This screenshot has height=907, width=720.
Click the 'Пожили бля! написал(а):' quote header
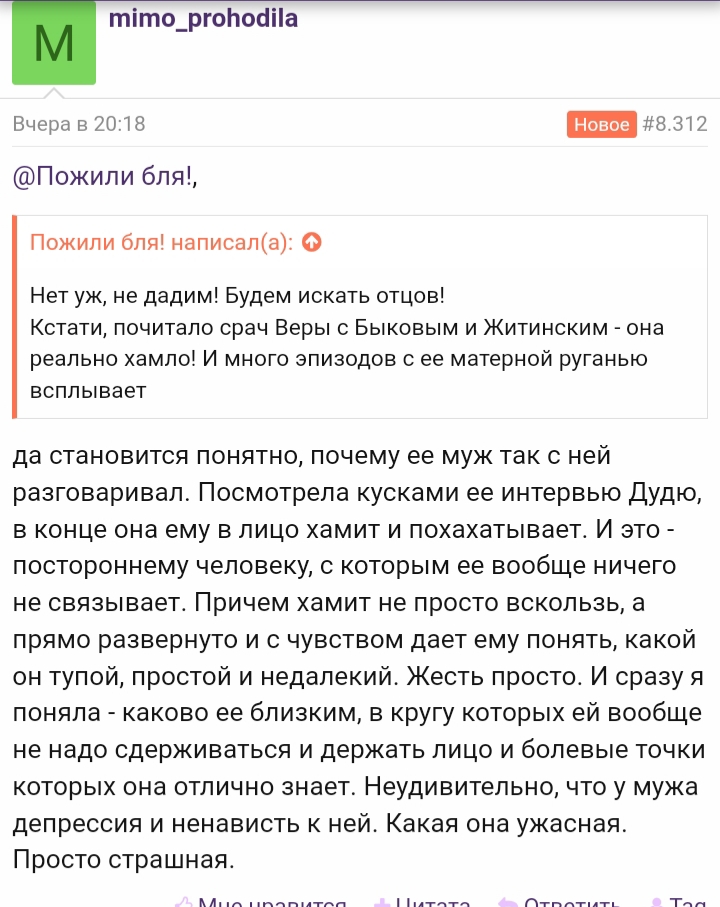pyautogui.click(x=162, y=242)
